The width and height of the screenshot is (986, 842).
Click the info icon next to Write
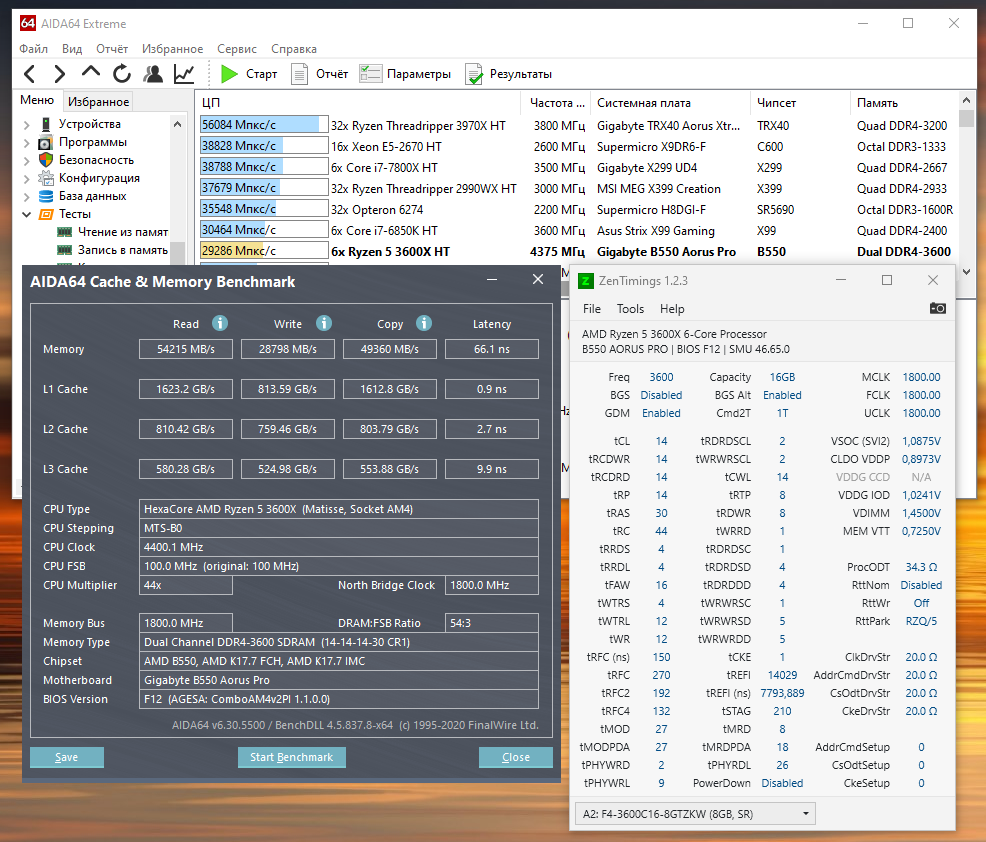coord(323,323)
